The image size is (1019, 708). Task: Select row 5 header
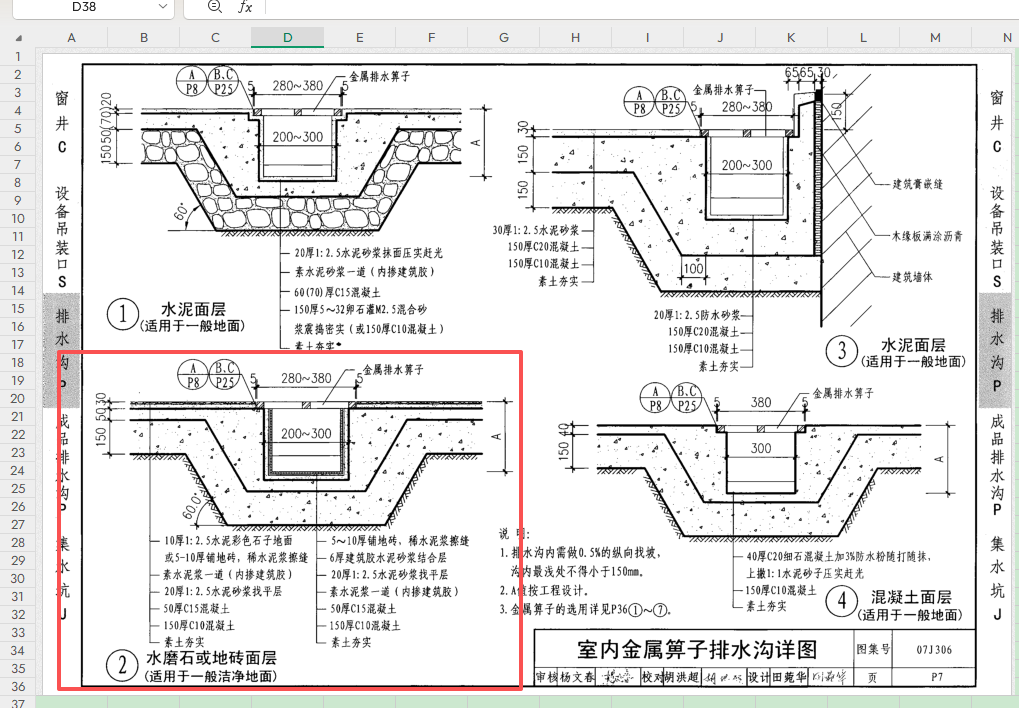click(x=18, y=129)
